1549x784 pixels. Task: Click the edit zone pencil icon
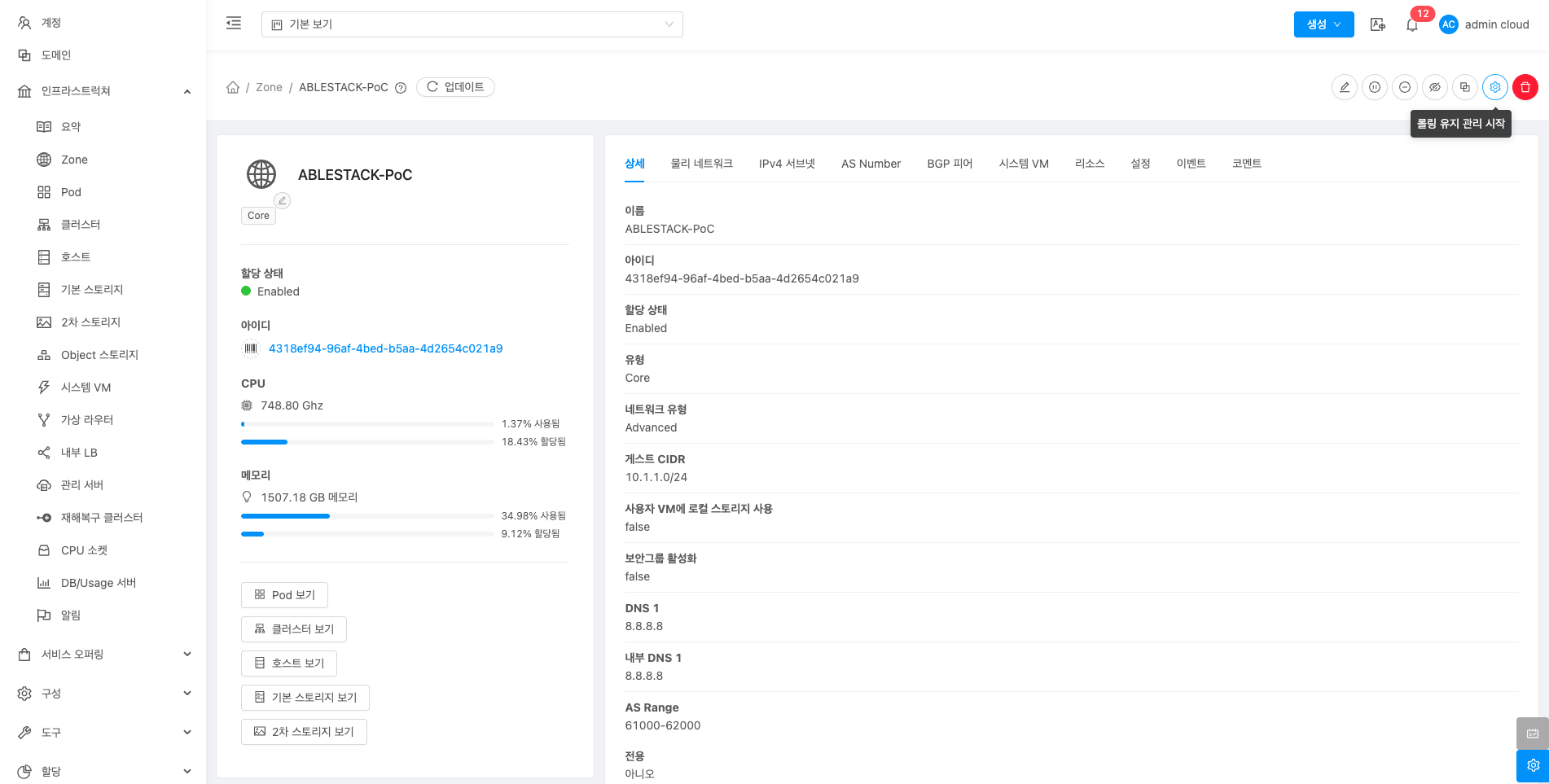click(x=1345, y=87)
